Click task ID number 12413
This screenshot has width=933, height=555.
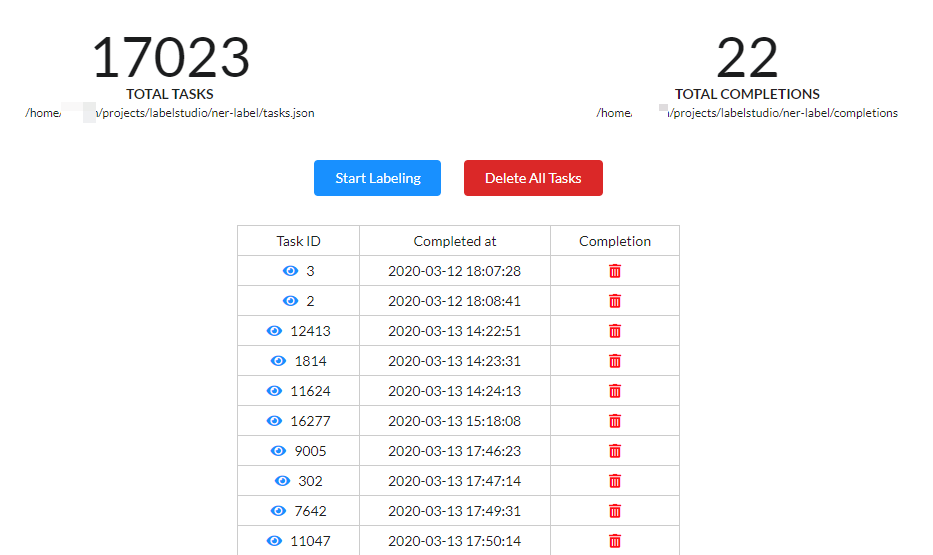pyautogui.click(x=310, y=331)
